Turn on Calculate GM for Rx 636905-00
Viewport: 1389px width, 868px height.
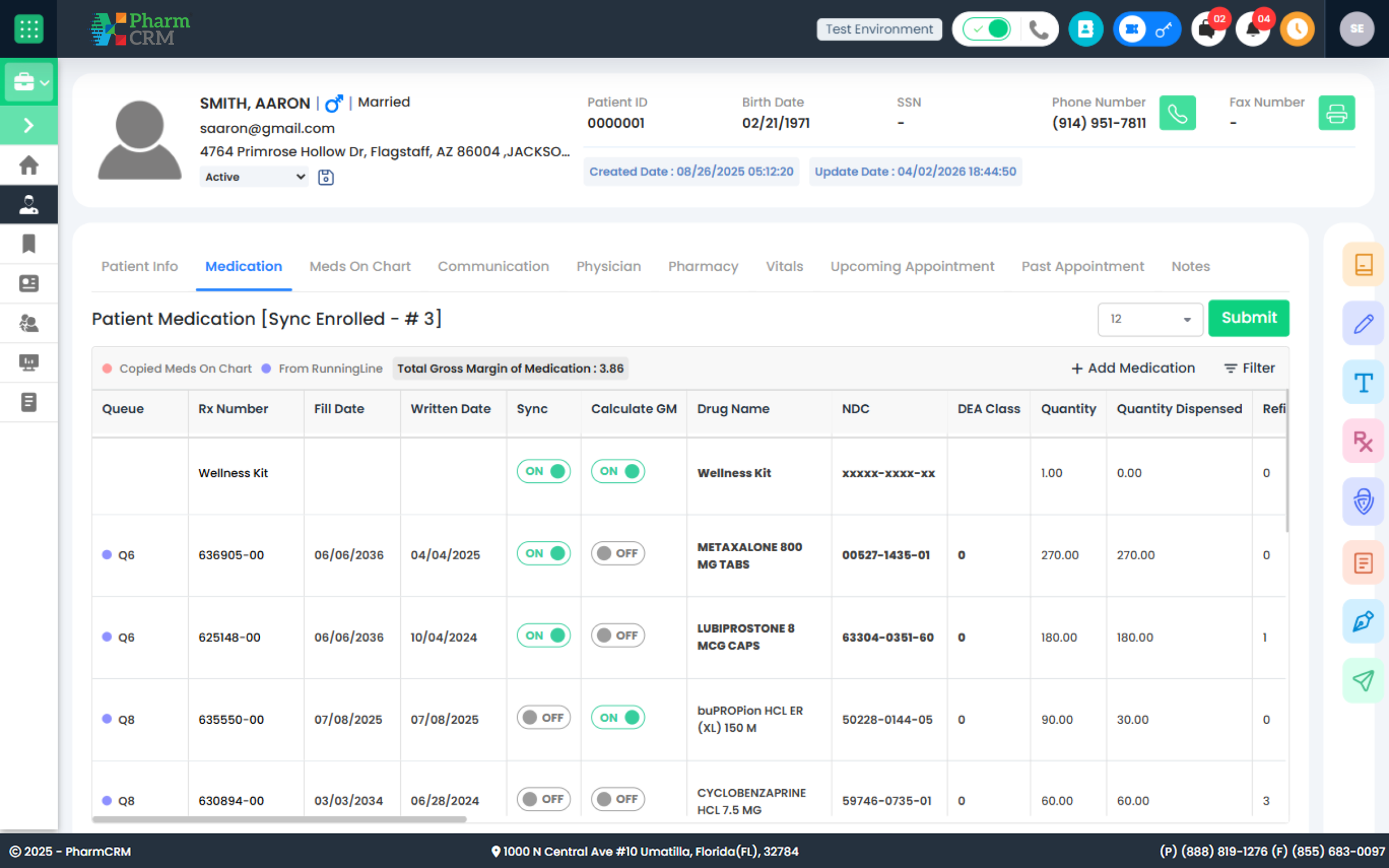[617, 553]
